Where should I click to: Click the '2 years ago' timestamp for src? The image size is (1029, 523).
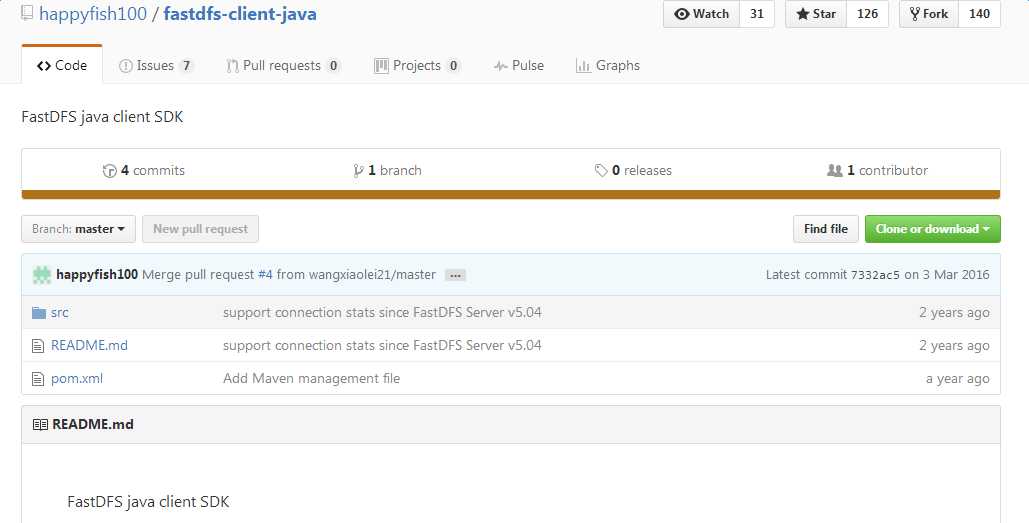click(x=954, y=312)
